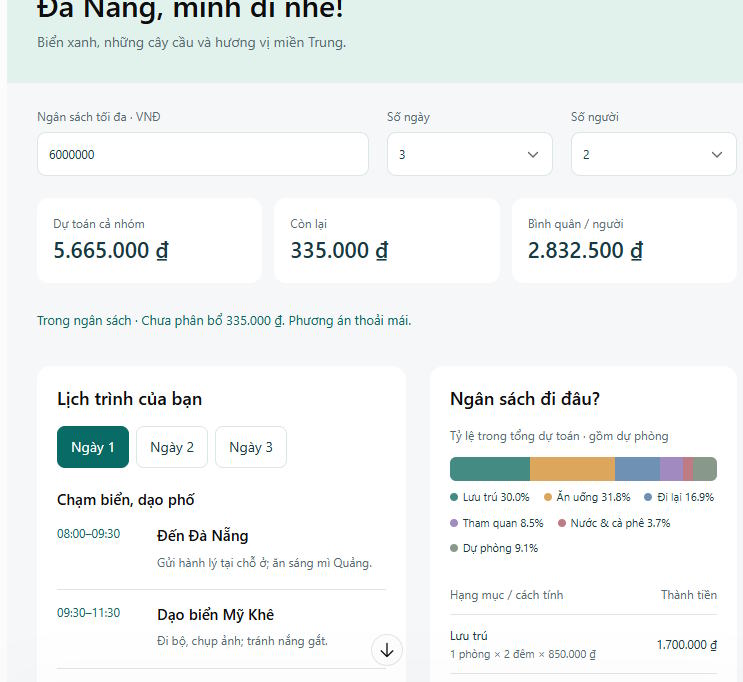Click the down-arrow scroll button in itinerary
The height and width of the screenshot is (682, 743).
tap(387, 650)
